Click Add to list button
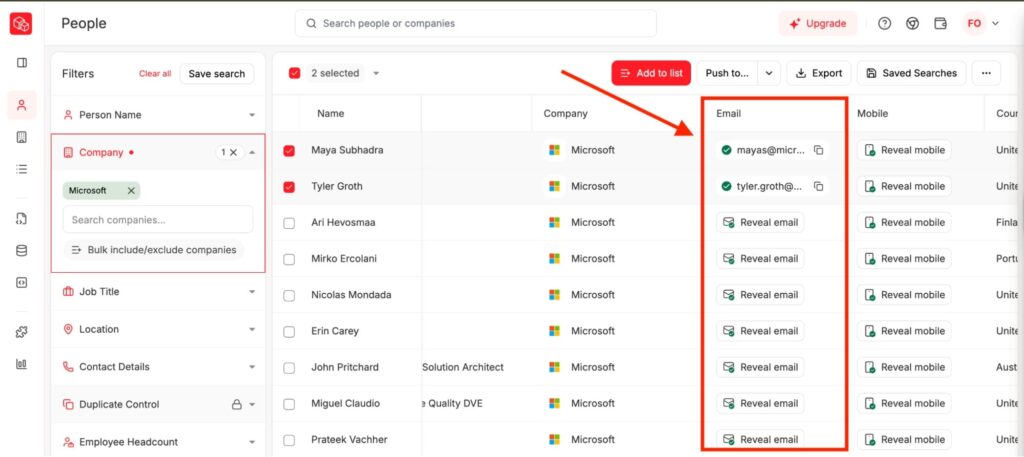 [651, 73]
